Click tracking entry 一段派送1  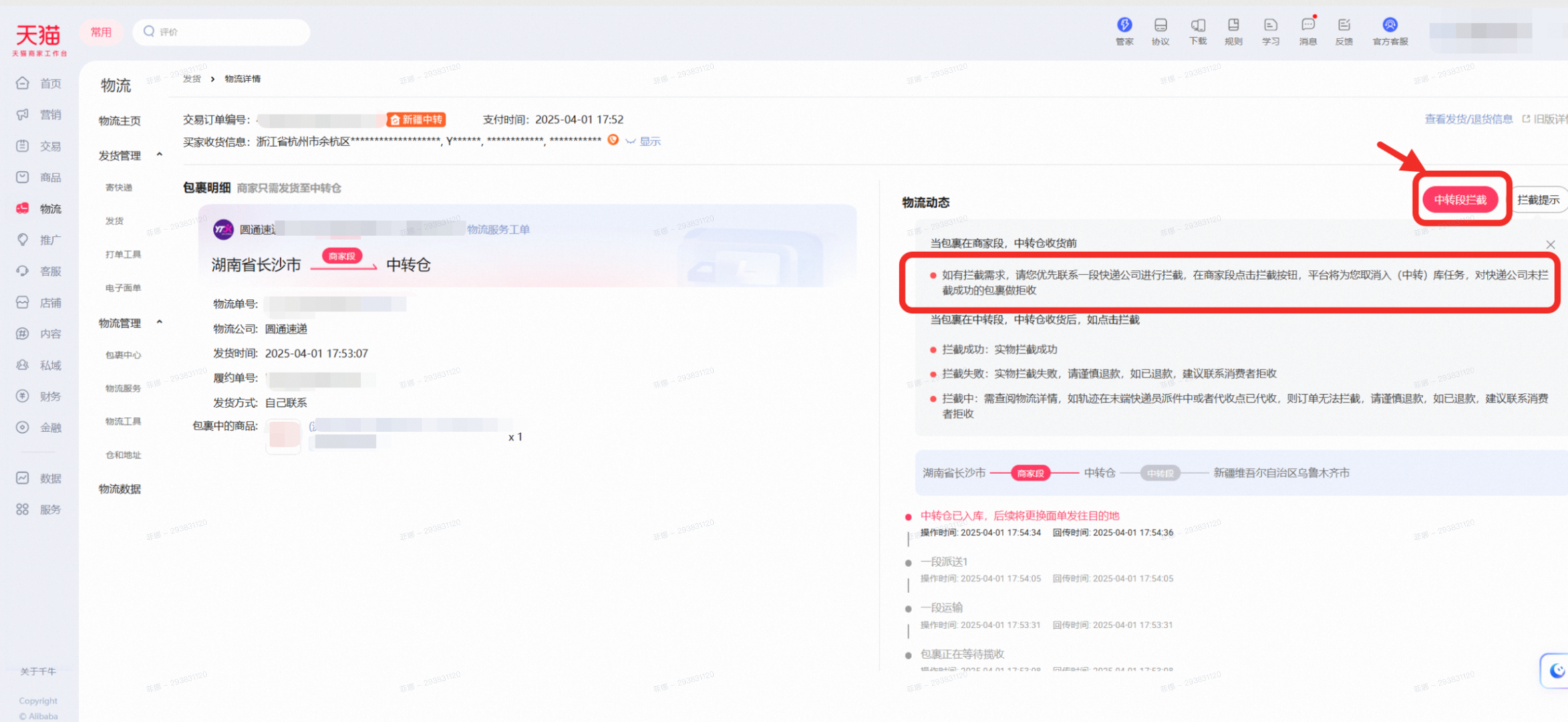tap(944, 562)
